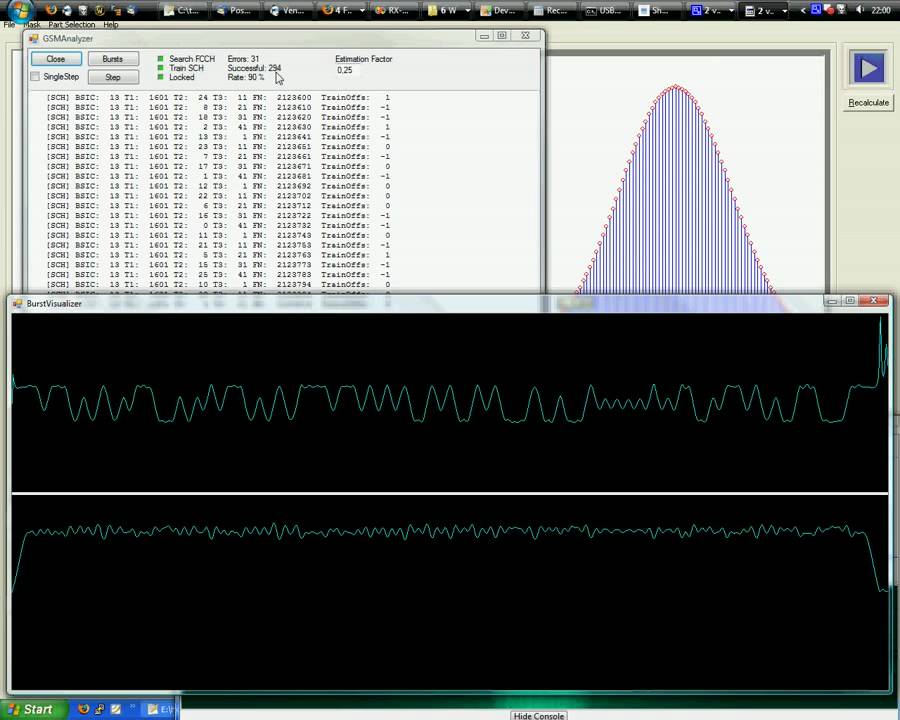Viewport: 900px width, 720px height.
Task: Switch to the Pos... taskbar window
Action: (234, 10)
